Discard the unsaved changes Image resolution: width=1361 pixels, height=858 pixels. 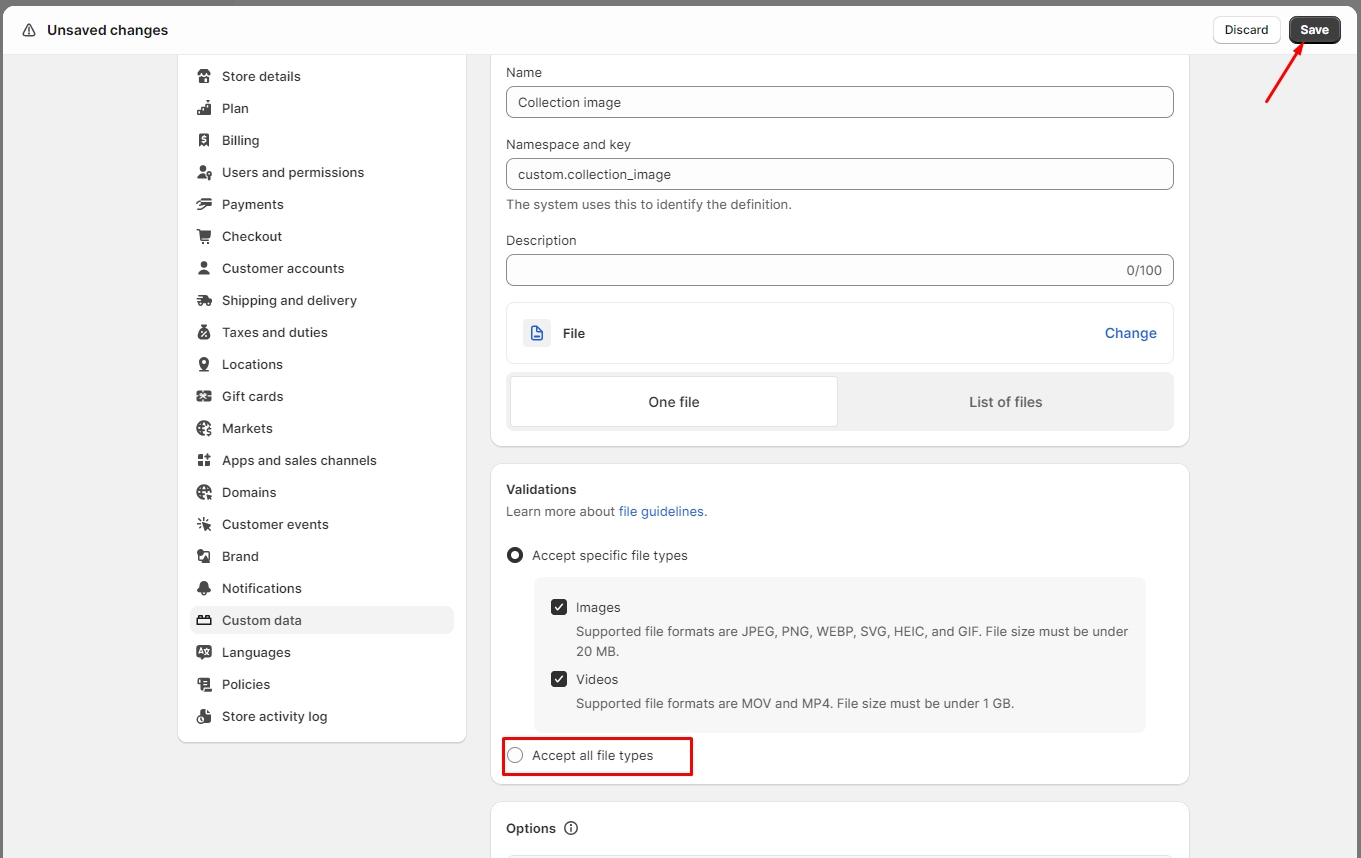pos(1246,30)
